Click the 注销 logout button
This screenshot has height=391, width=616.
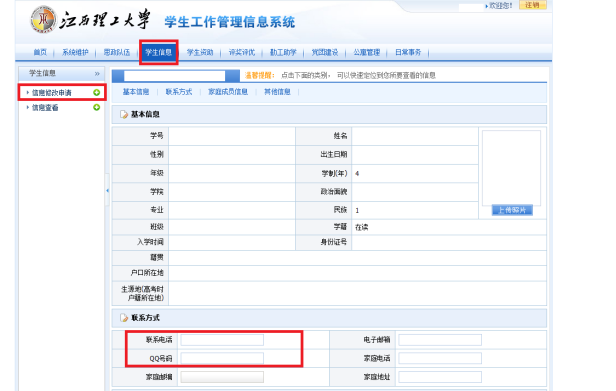click(533, 5)
